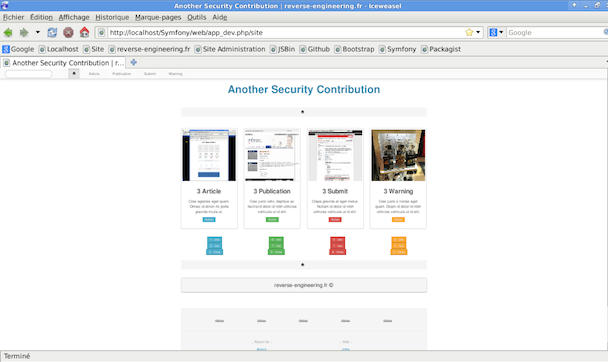
Task: Open the Google bookmark
Action: (18, 49)
